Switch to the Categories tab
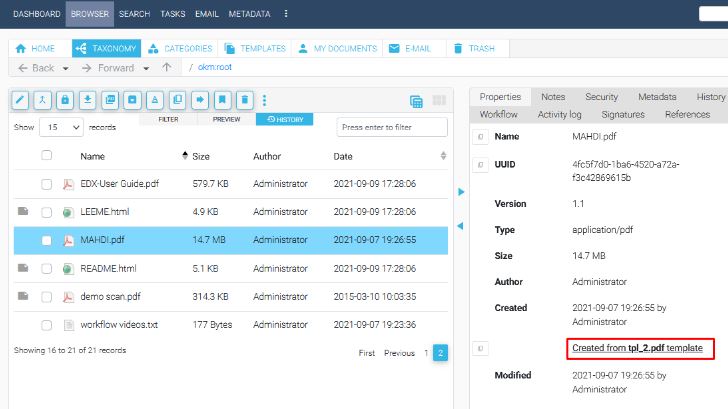This screenshot has width=728, height=409. point(180,48)
